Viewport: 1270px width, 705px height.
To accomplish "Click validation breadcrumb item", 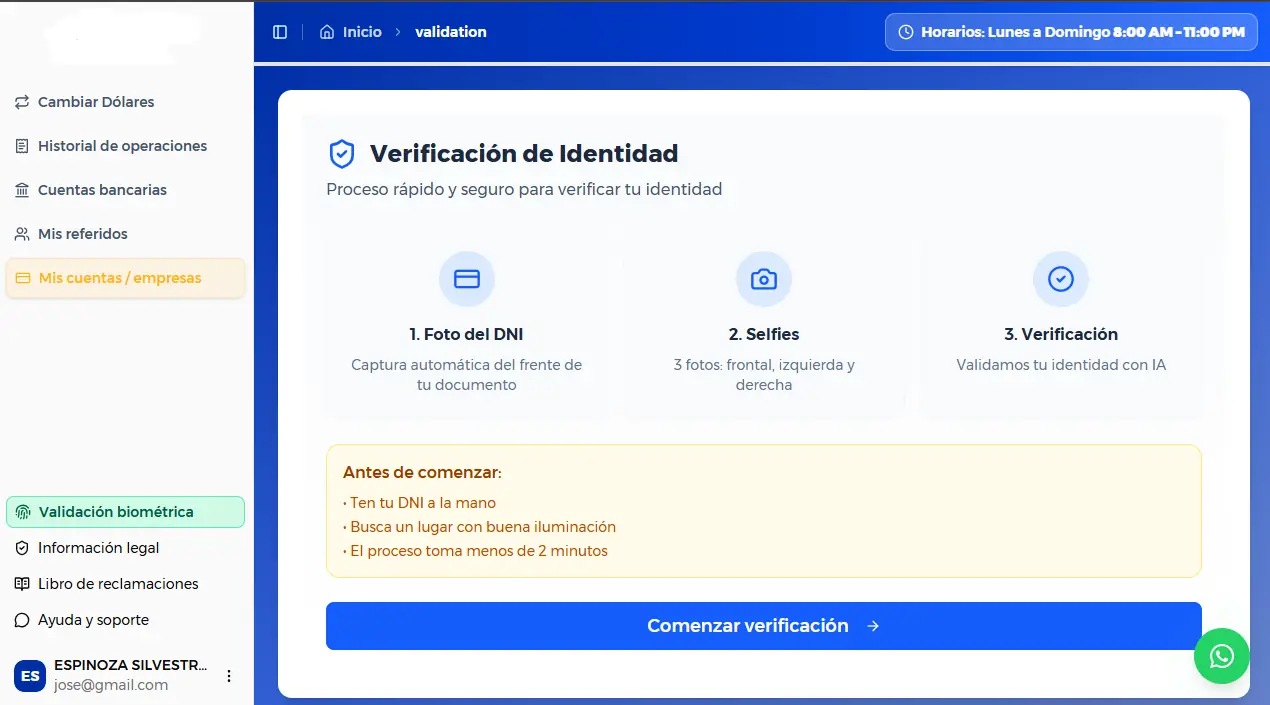I will 451,32.
